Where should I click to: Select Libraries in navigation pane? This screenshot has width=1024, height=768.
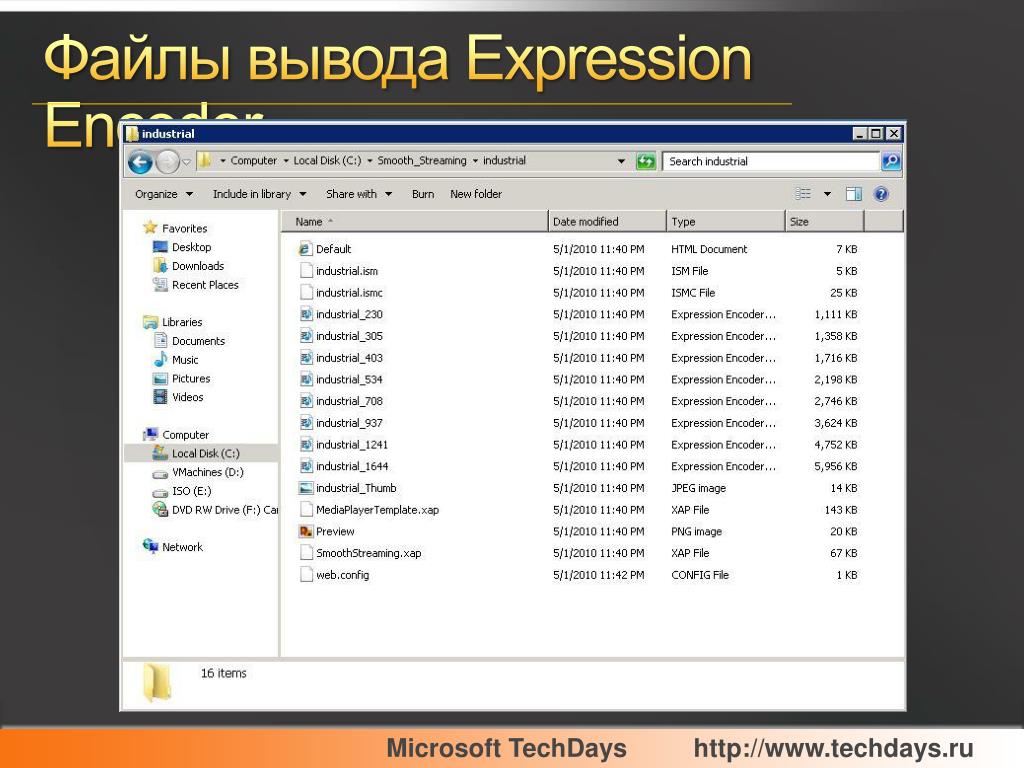(182, 322)
